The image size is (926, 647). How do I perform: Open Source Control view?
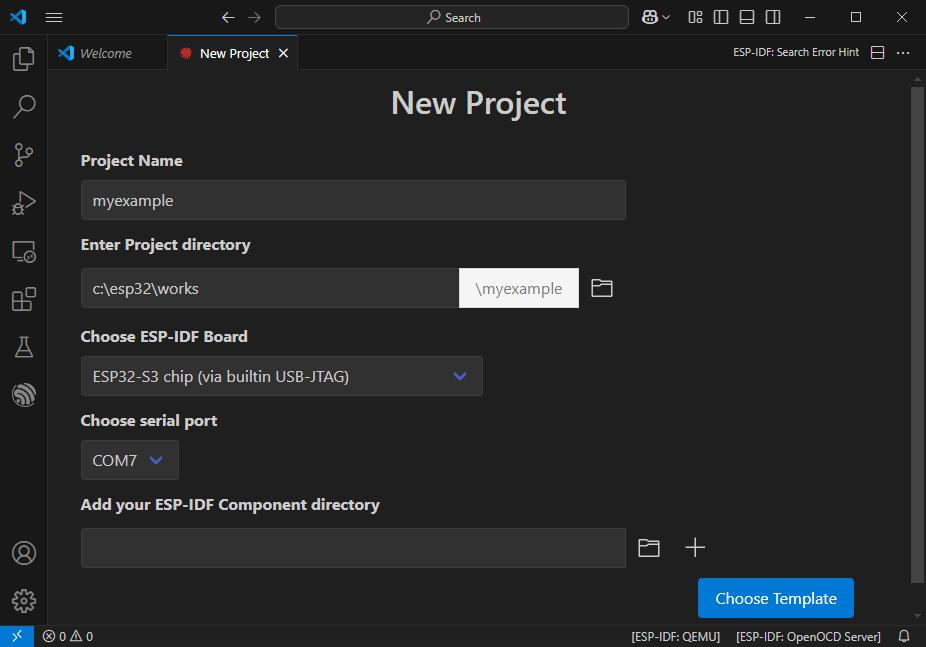24,155
